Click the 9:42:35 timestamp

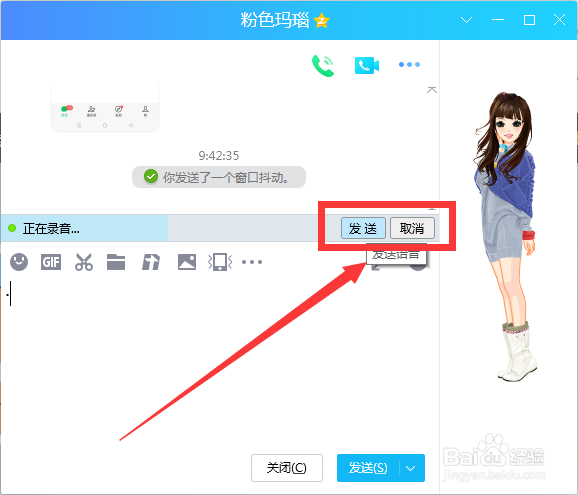[219, 156]
